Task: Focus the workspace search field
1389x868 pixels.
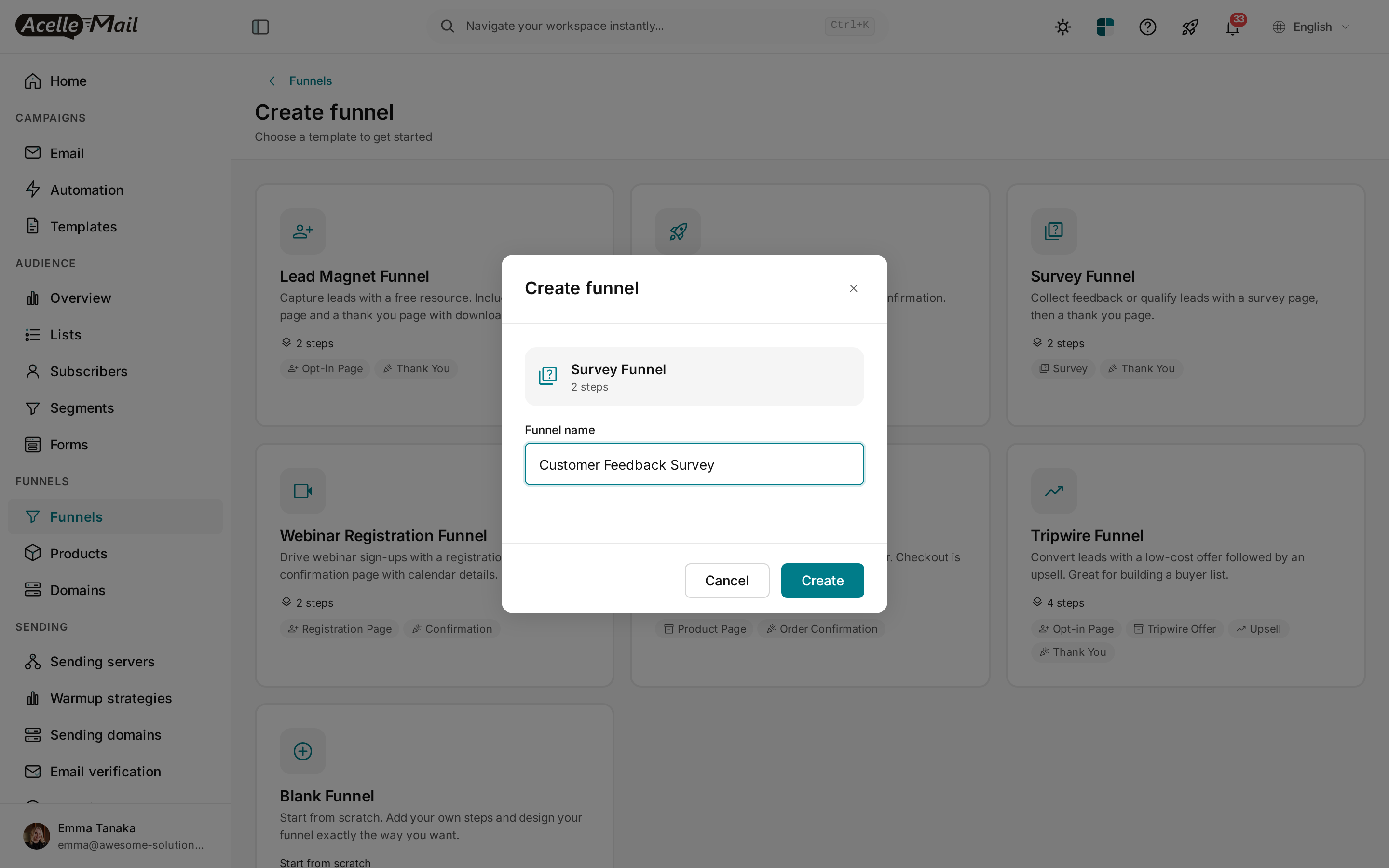Action: point(657,26)
